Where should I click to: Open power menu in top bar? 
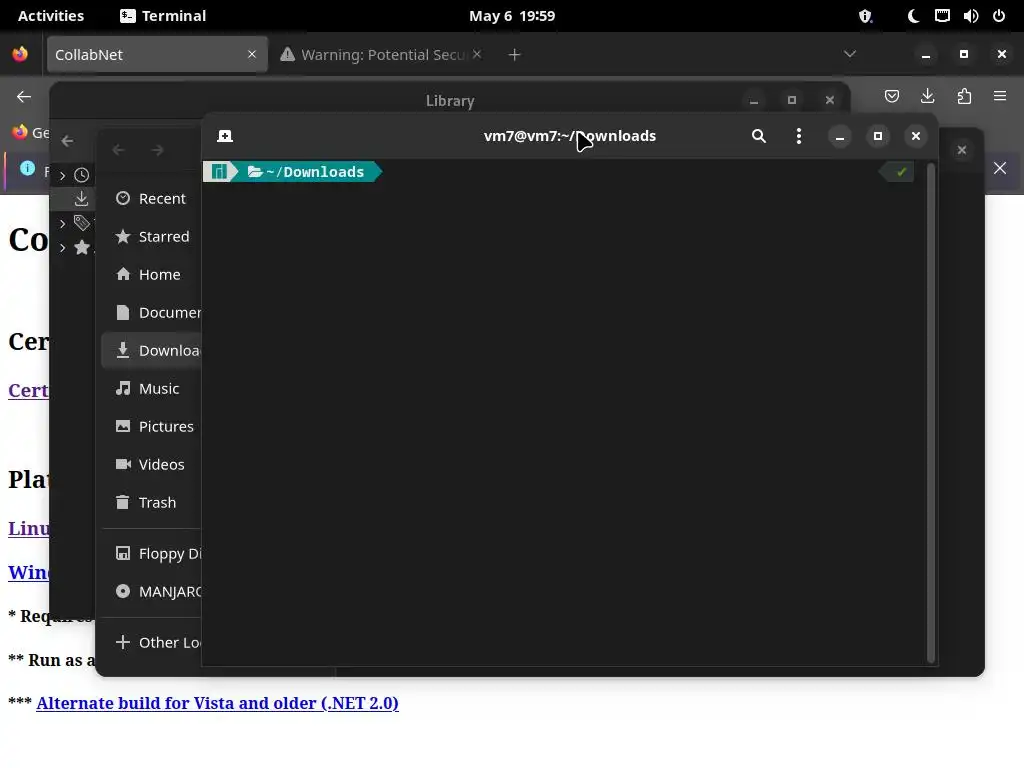click(x=999, y=16)
